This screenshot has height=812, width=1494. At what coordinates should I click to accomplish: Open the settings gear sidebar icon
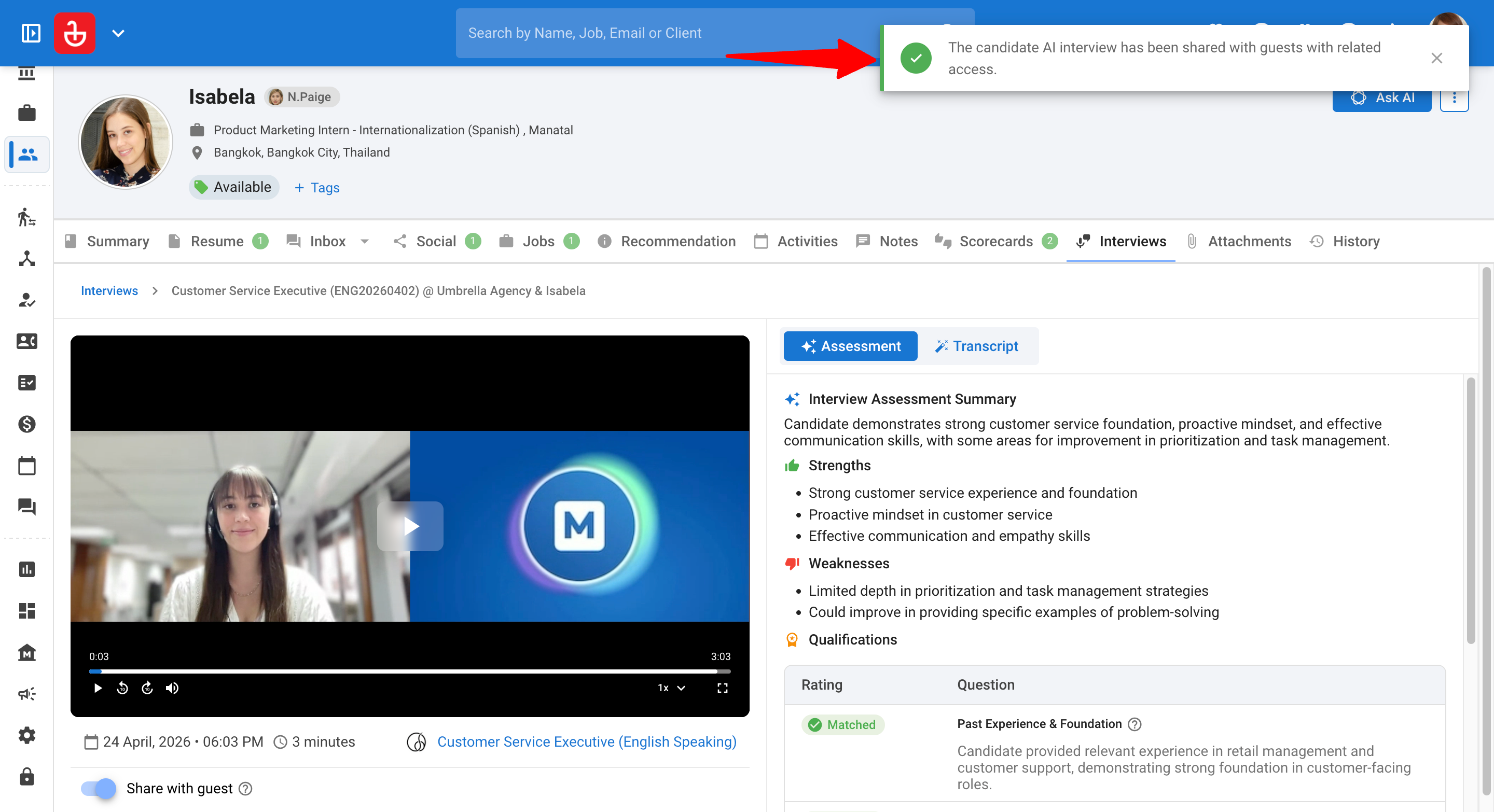coord(26,735)
